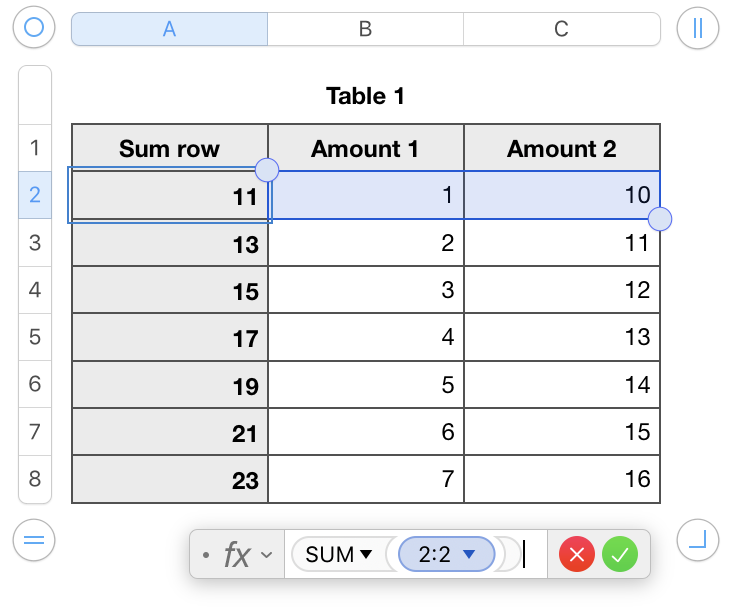
Task: Accept the formula with green checkmark
Action: pyautogui.click(x=620, y=554)
